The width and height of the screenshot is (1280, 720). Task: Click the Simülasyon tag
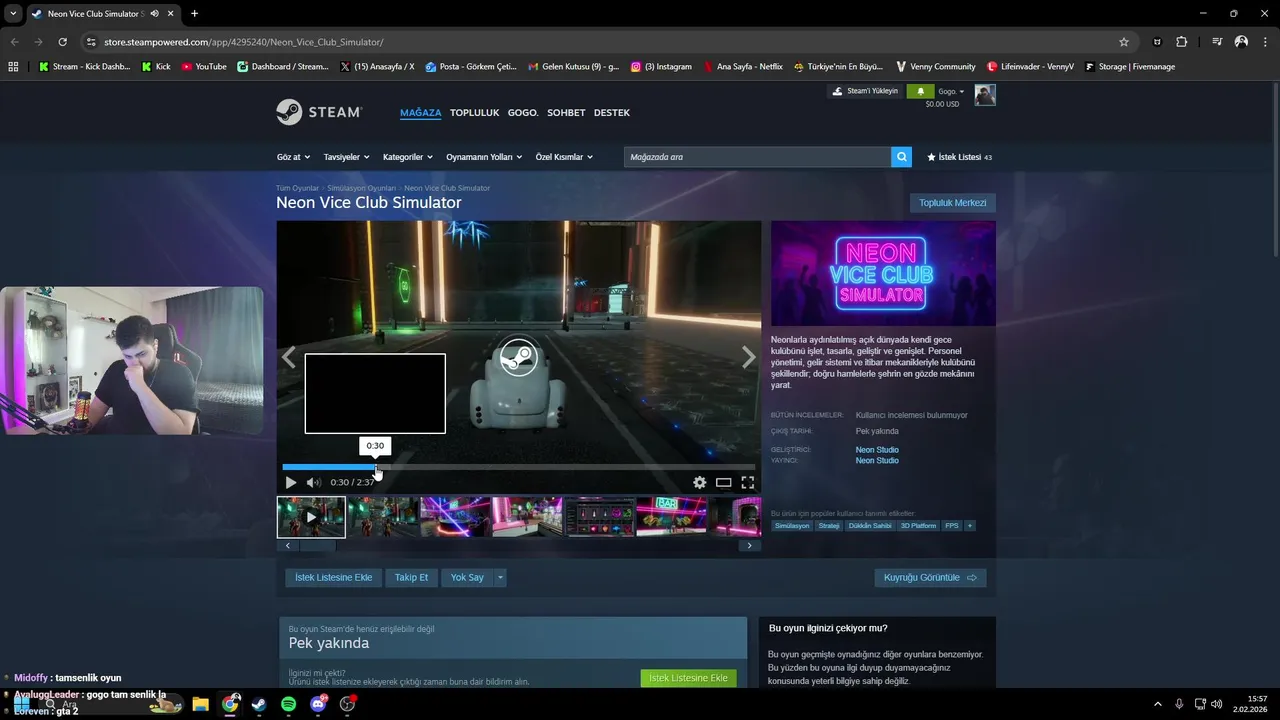pyautogui.click(x=792, y=525)
